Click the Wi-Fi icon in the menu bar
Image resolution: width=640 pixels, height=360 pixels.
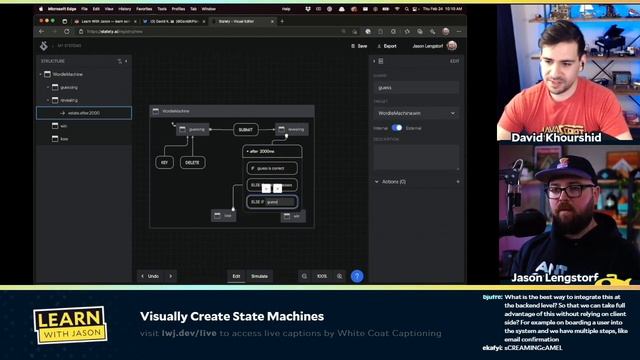[x=397, y=9]
